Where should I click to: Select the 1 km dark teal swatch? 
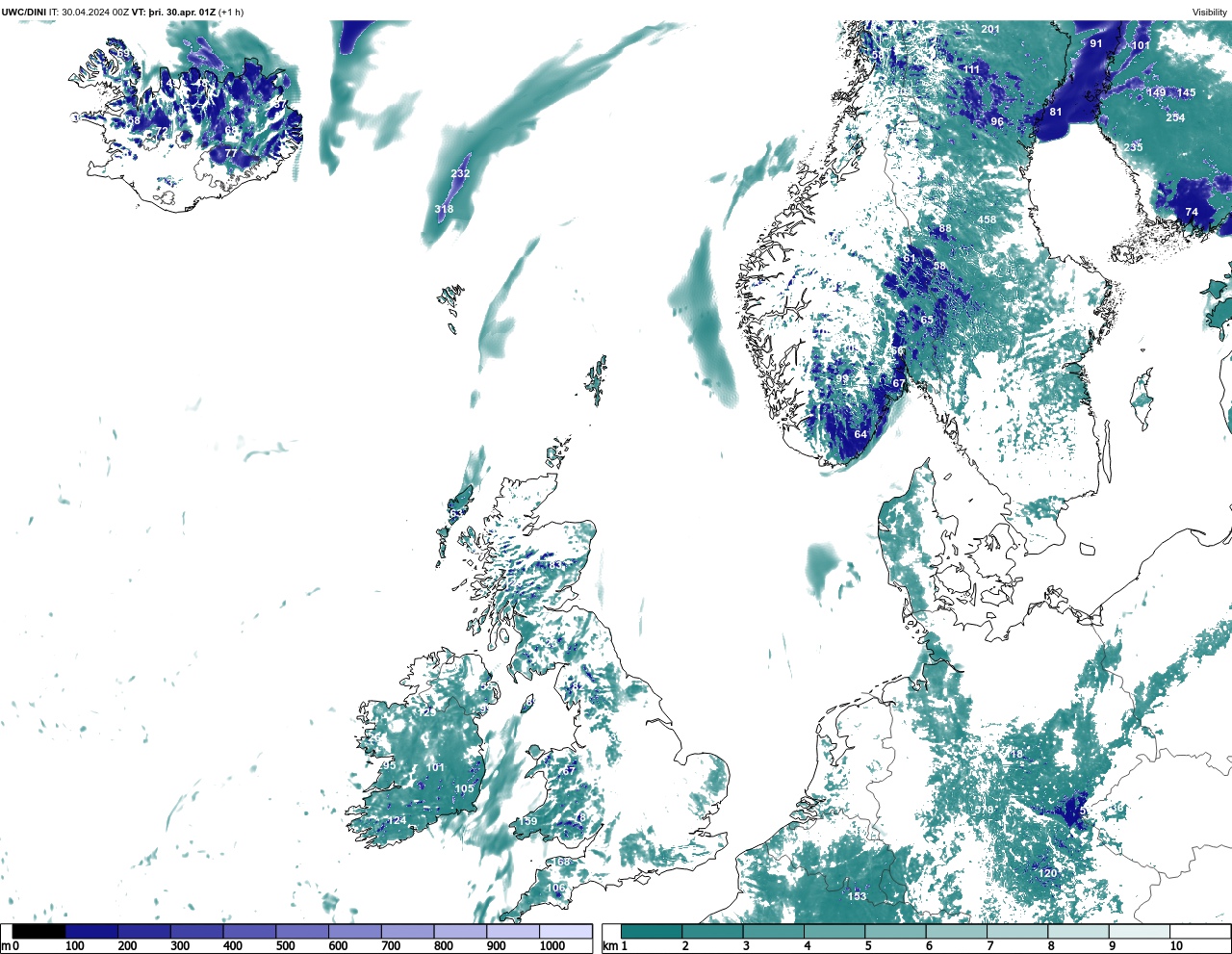[x=652, y=931]
